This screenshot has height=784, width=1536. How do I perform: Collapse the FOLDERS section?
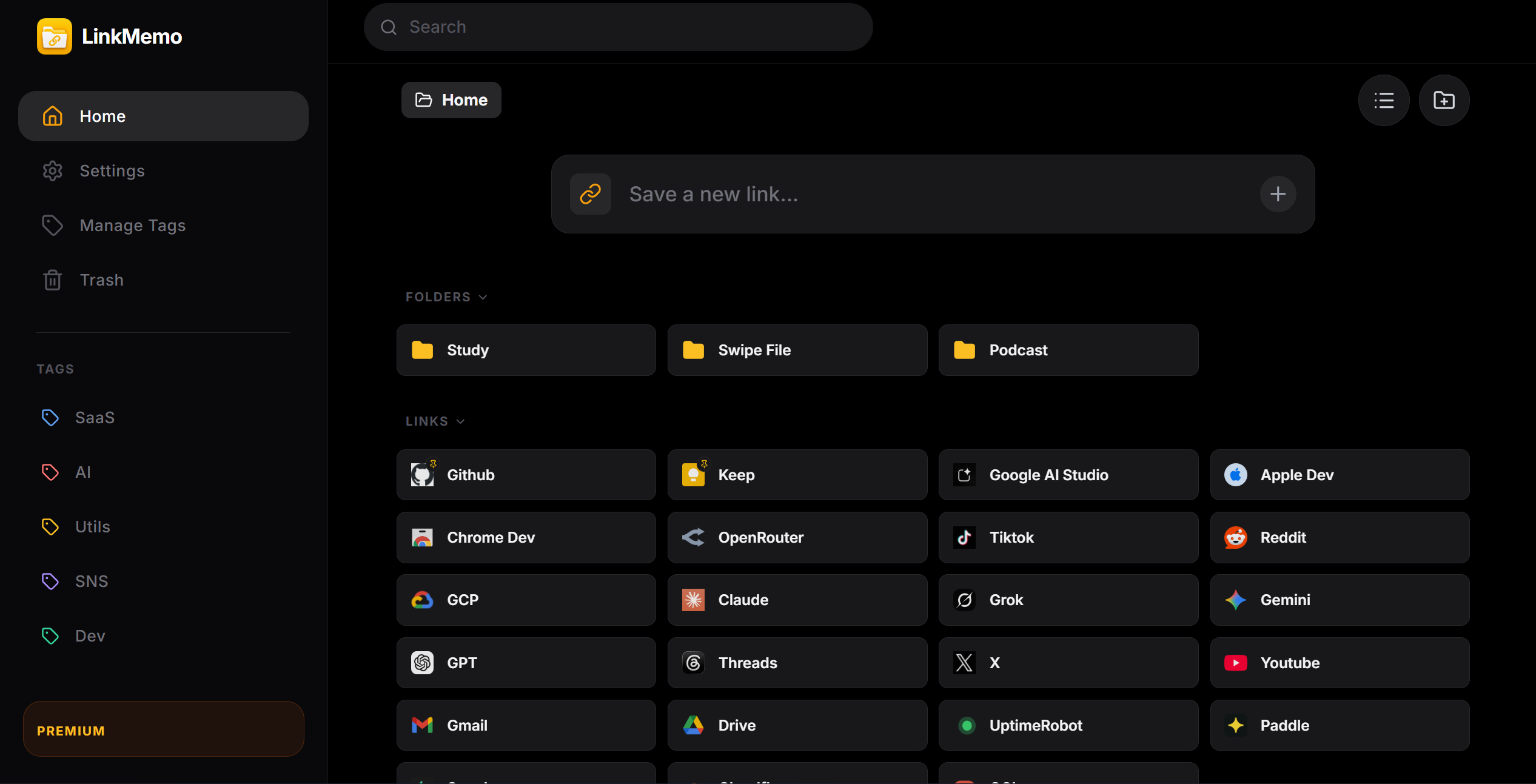click(x=446, y=297)
